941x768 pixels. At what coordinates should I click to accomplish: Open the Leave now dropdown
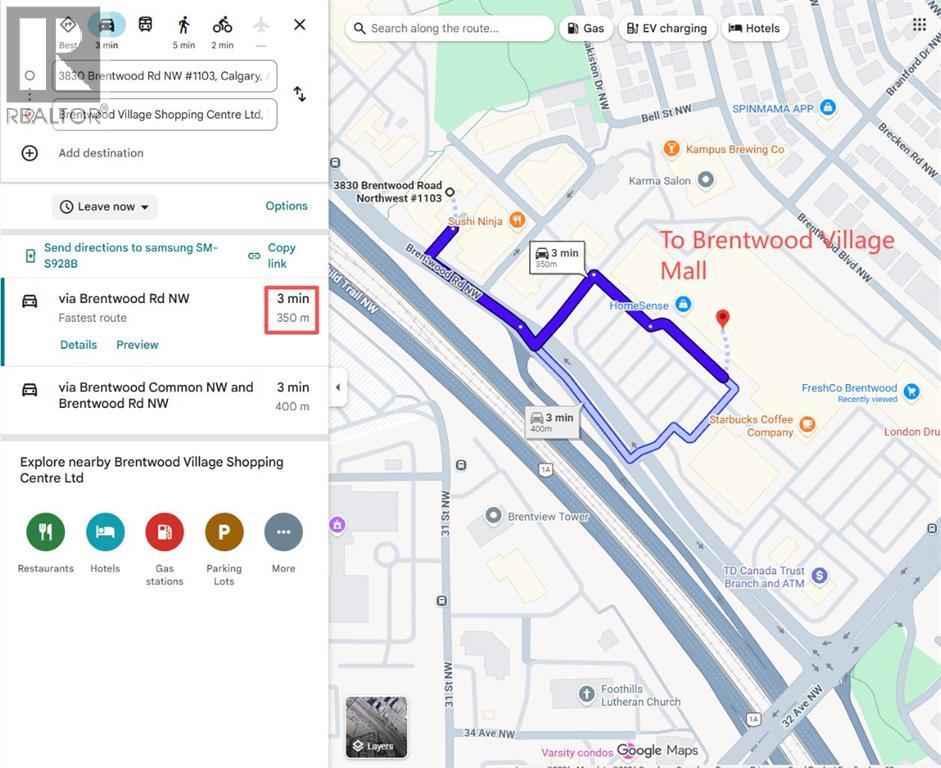click(x=104, y=207)
